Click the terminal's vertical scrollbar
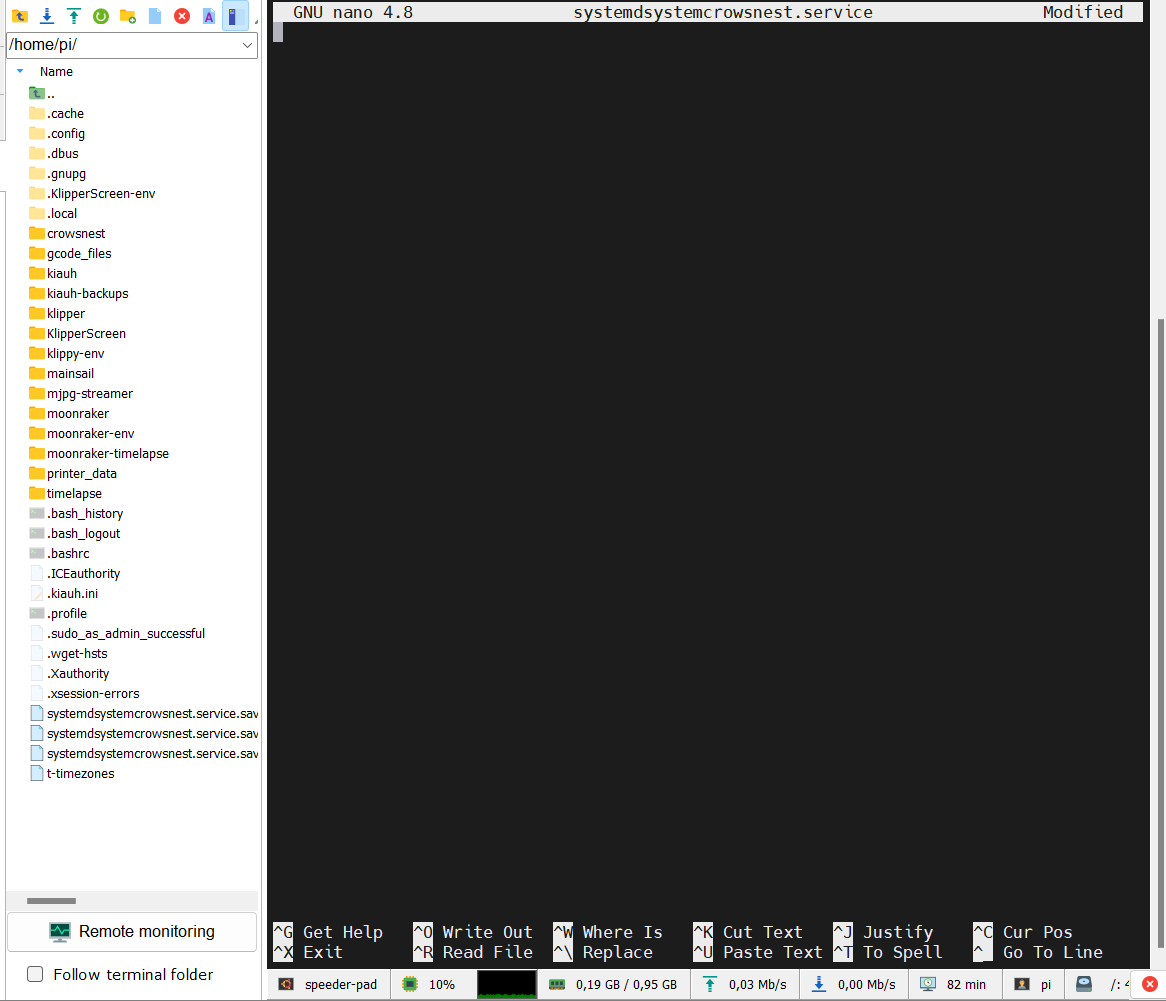The width and height of the screenshot is (1166, 1001). 1161,633
